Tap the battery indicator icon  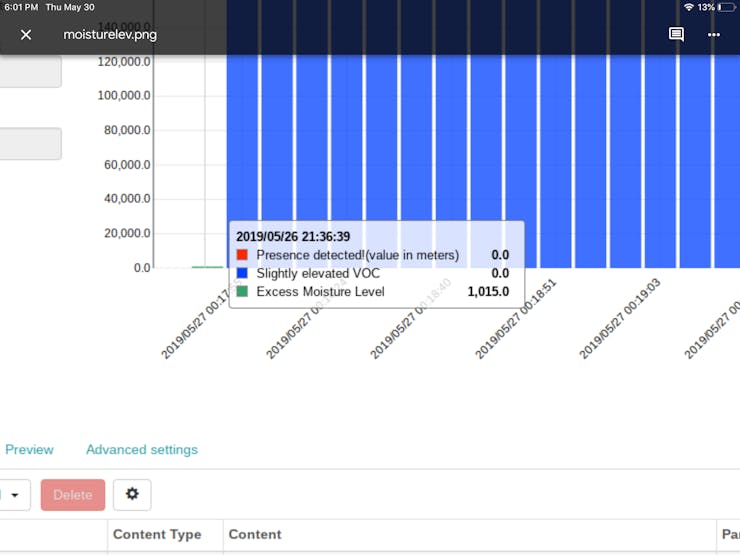[726, 7]
